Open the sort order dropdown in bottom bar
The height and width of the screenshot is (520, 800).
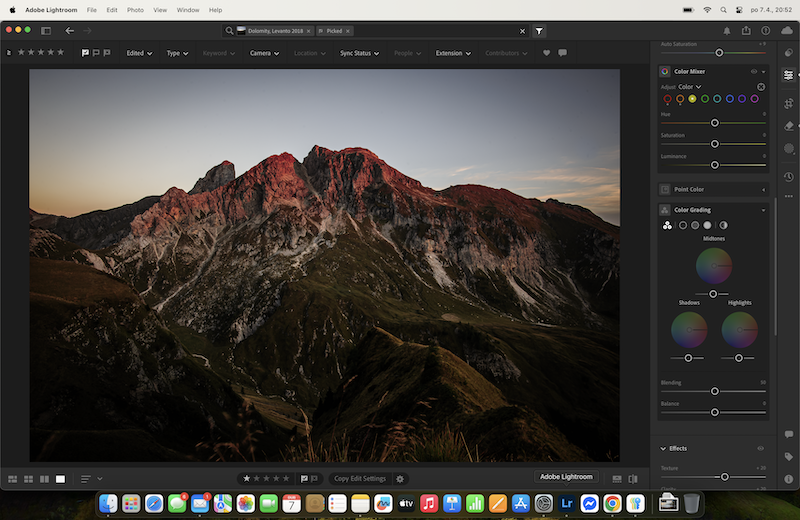(x=92, y=479)
